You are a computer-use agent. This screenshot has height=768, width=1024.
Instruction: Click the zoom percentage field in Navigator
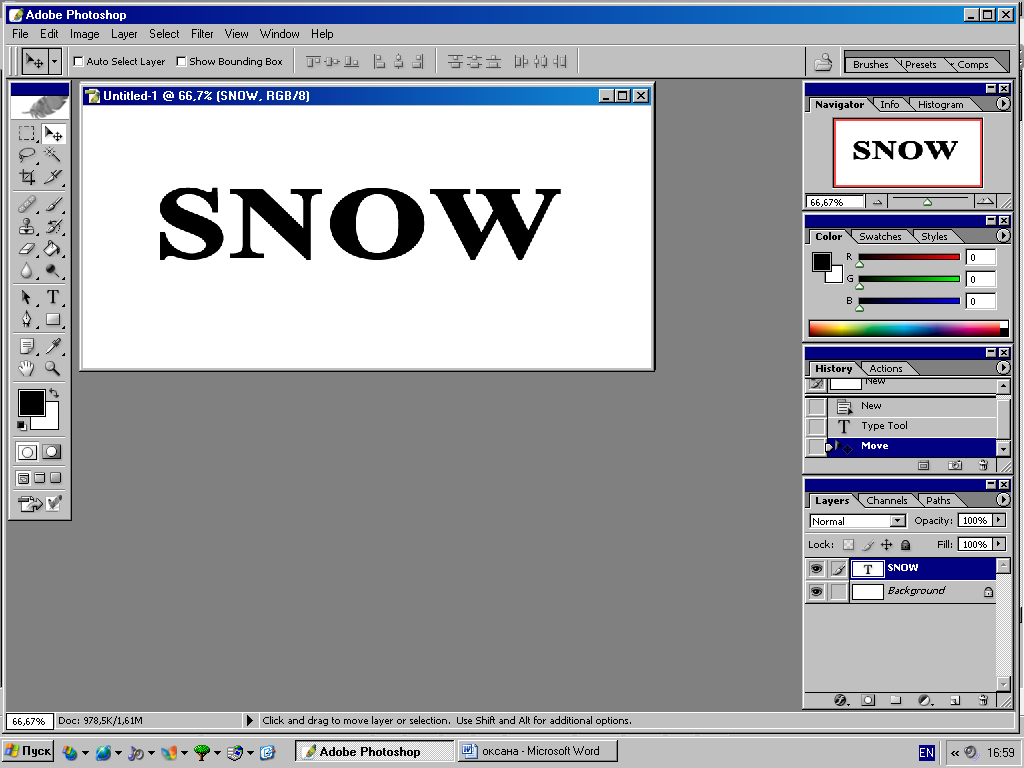[835, 202]
